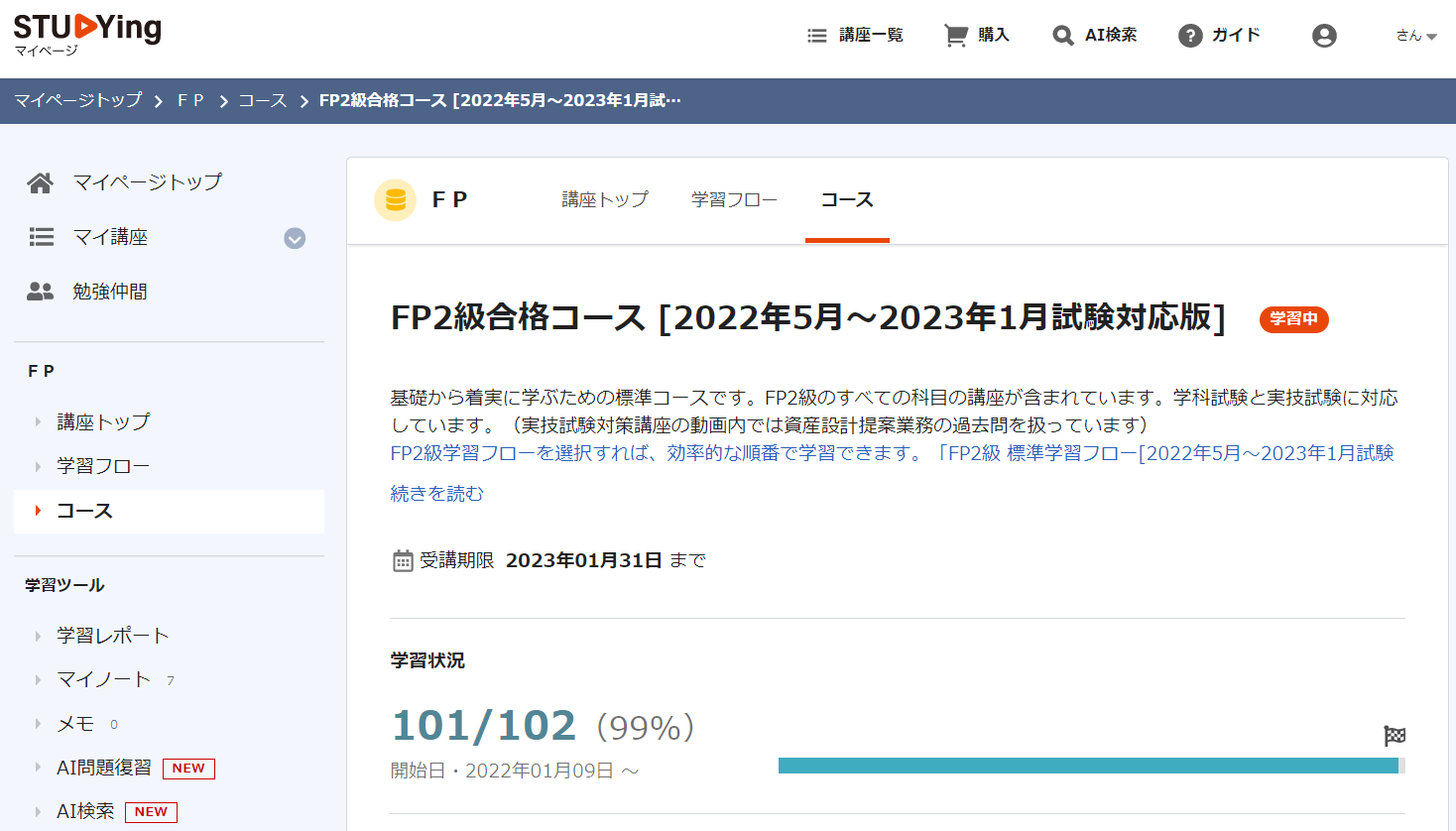The width and height of the screenshot is (1456, 831).
Task: Select the home icon next to マイページトップ
Action: [x=40, y=182]
